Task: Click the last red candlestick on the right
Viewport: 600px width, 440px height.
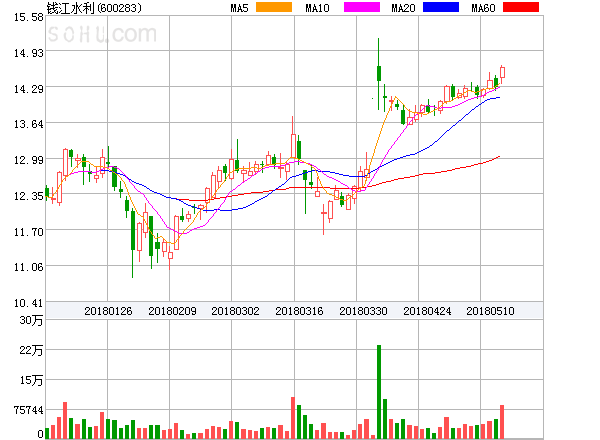Action: coord(502,73)
